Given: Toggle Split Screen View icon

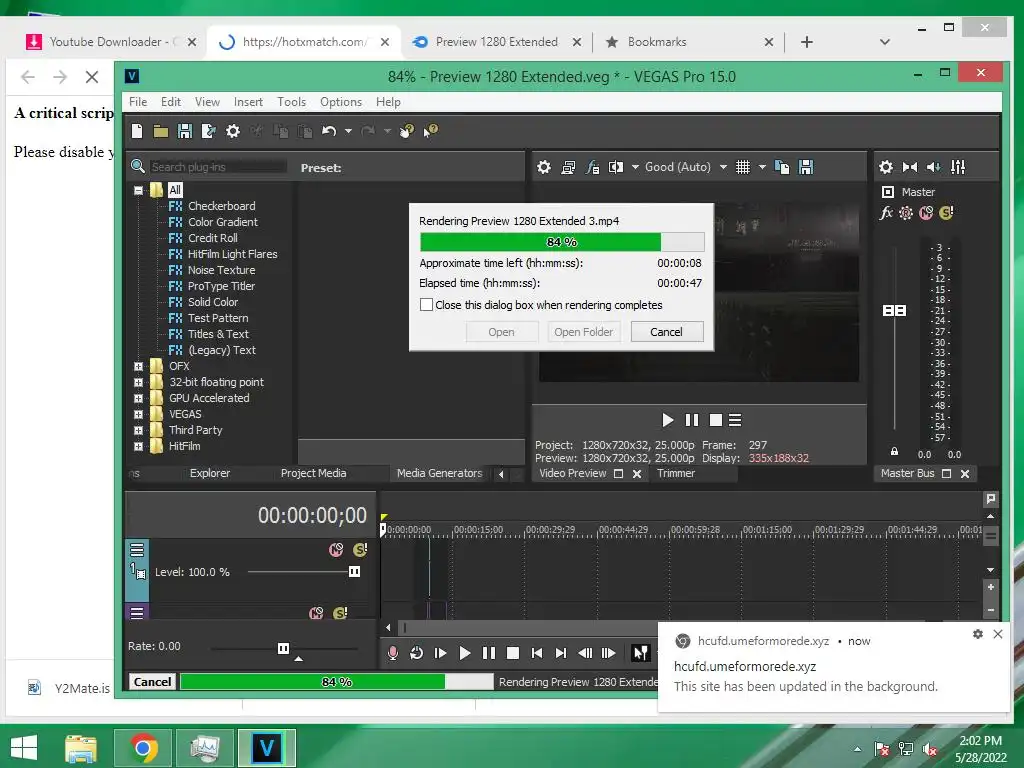Looking at the screenshot, I should [615, 167].
